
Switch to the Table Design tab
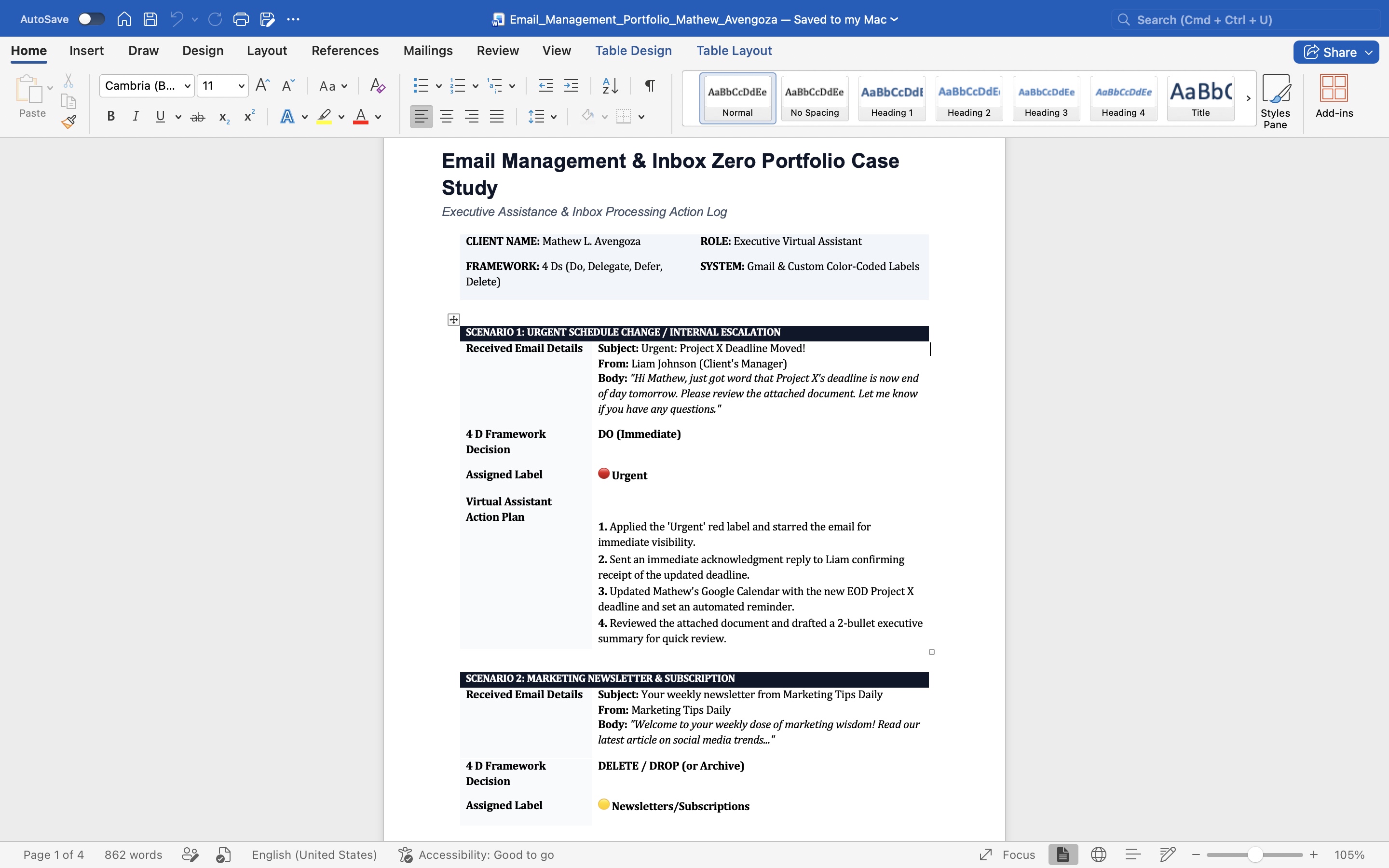tap(633, 51)
